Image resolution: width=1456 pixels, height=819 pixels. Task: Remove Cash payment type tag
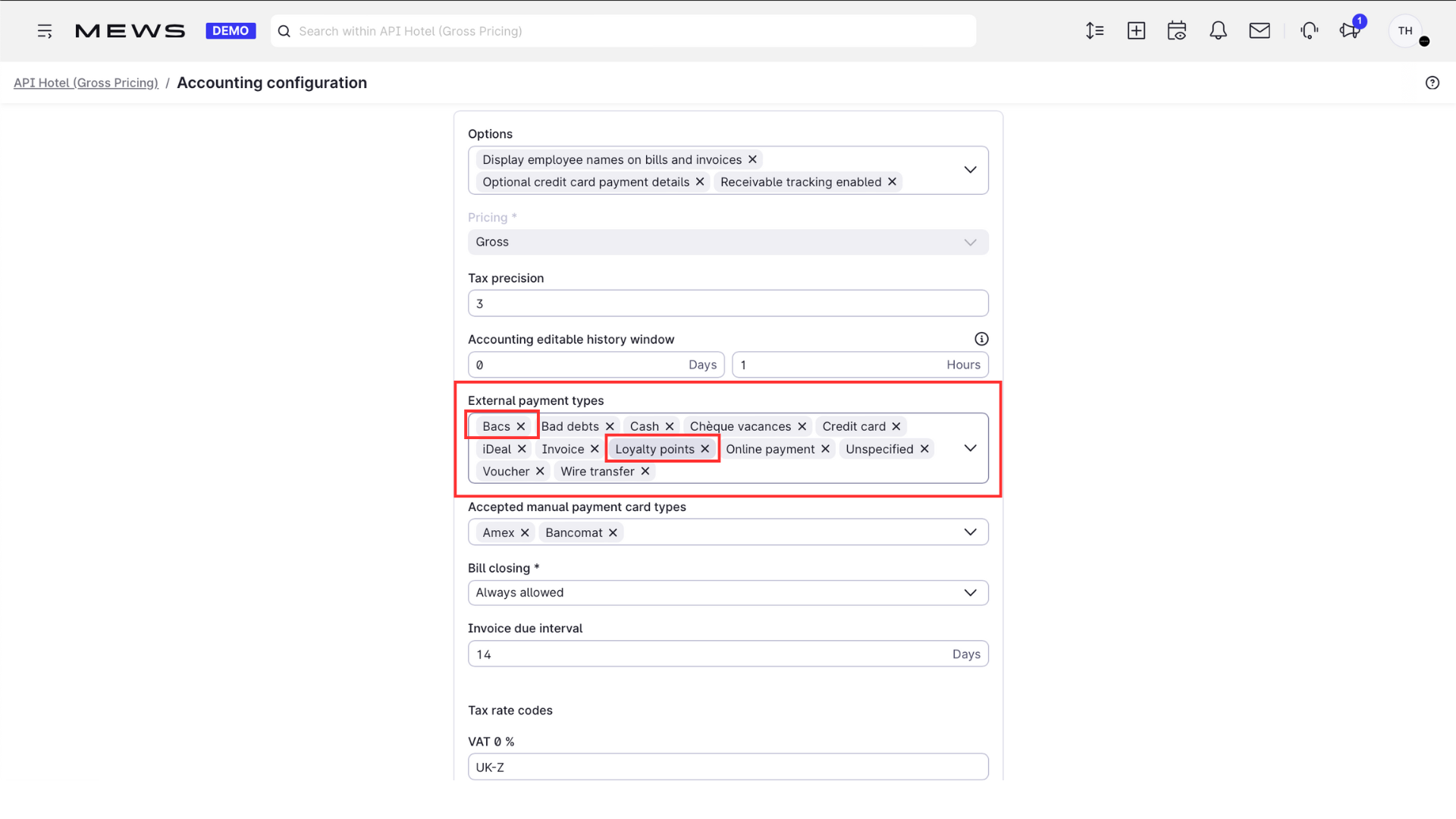[670, 426]
